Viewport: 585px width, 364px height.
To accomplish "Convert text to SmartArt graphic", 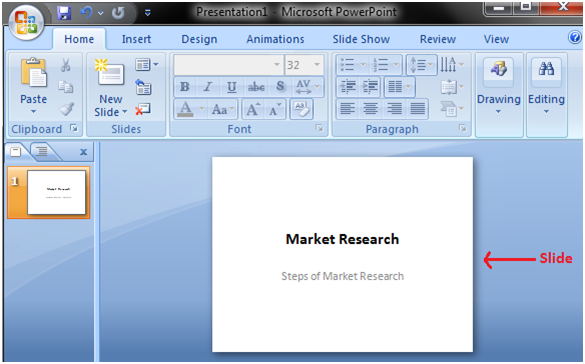I will [x=452, y=109].
